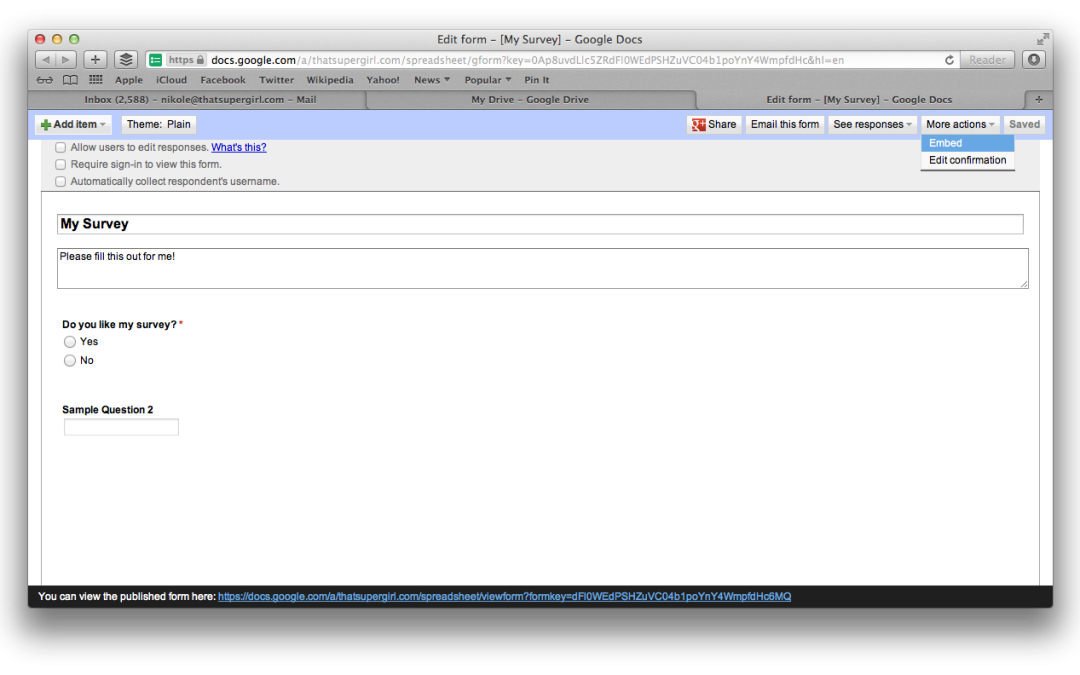Click the Reader button
Viewport: 1080px width, 675px height.
(x=987, y=60)
